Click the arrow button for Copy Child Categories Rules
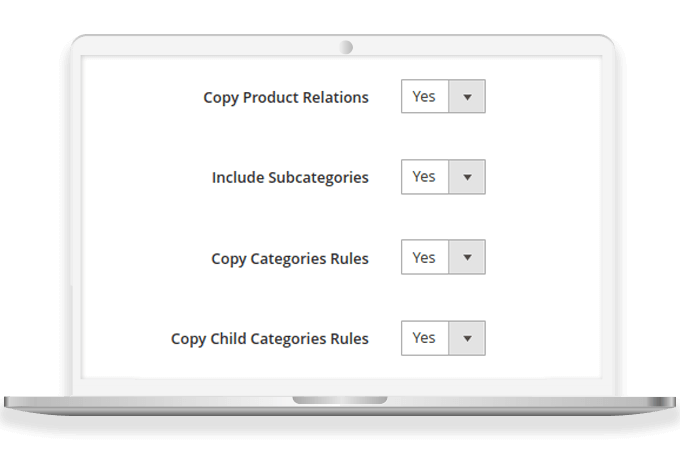 point(467,338)
